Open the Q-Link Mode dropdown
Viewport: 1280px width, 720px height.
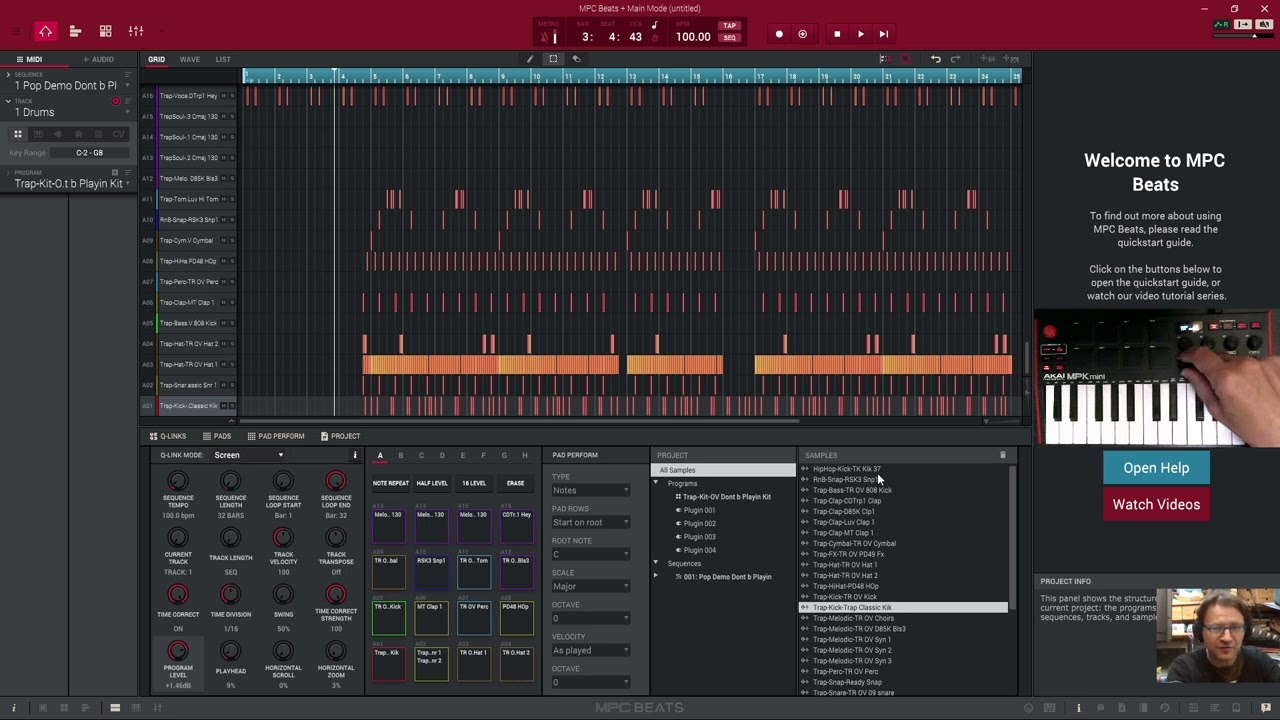249,455
